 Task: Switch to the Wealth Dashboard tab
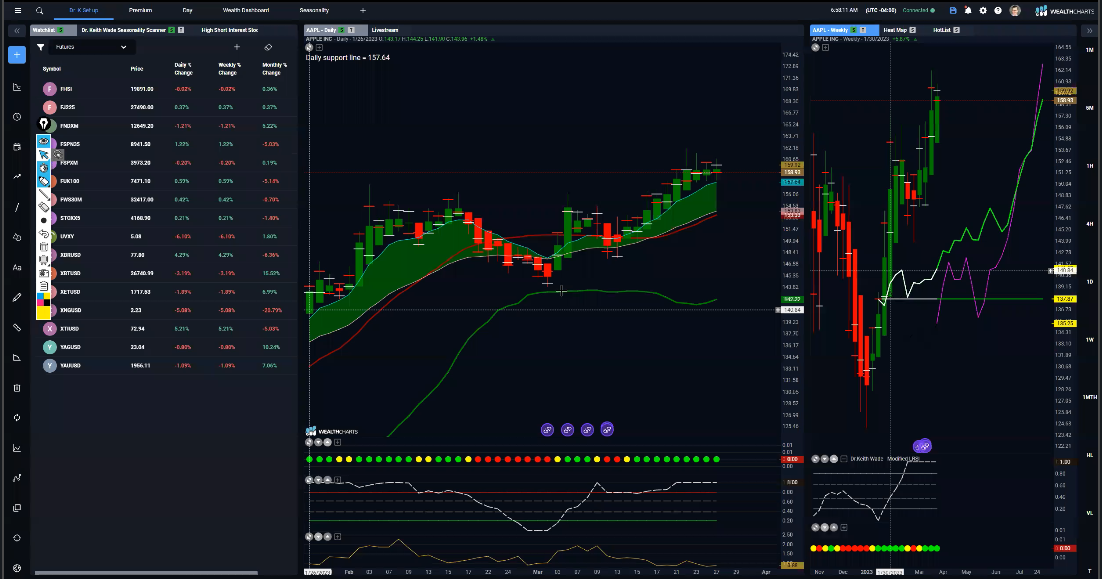tap(246, 11)
